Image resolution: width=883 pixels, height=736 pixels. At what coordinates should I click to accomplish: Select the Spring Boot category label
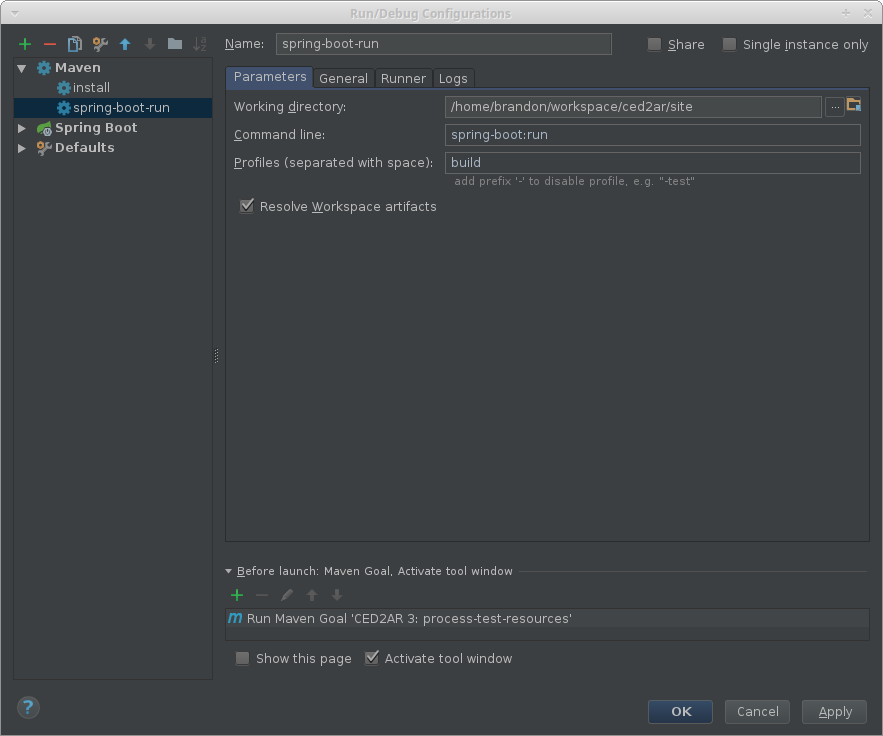click(x=96, y=128)
